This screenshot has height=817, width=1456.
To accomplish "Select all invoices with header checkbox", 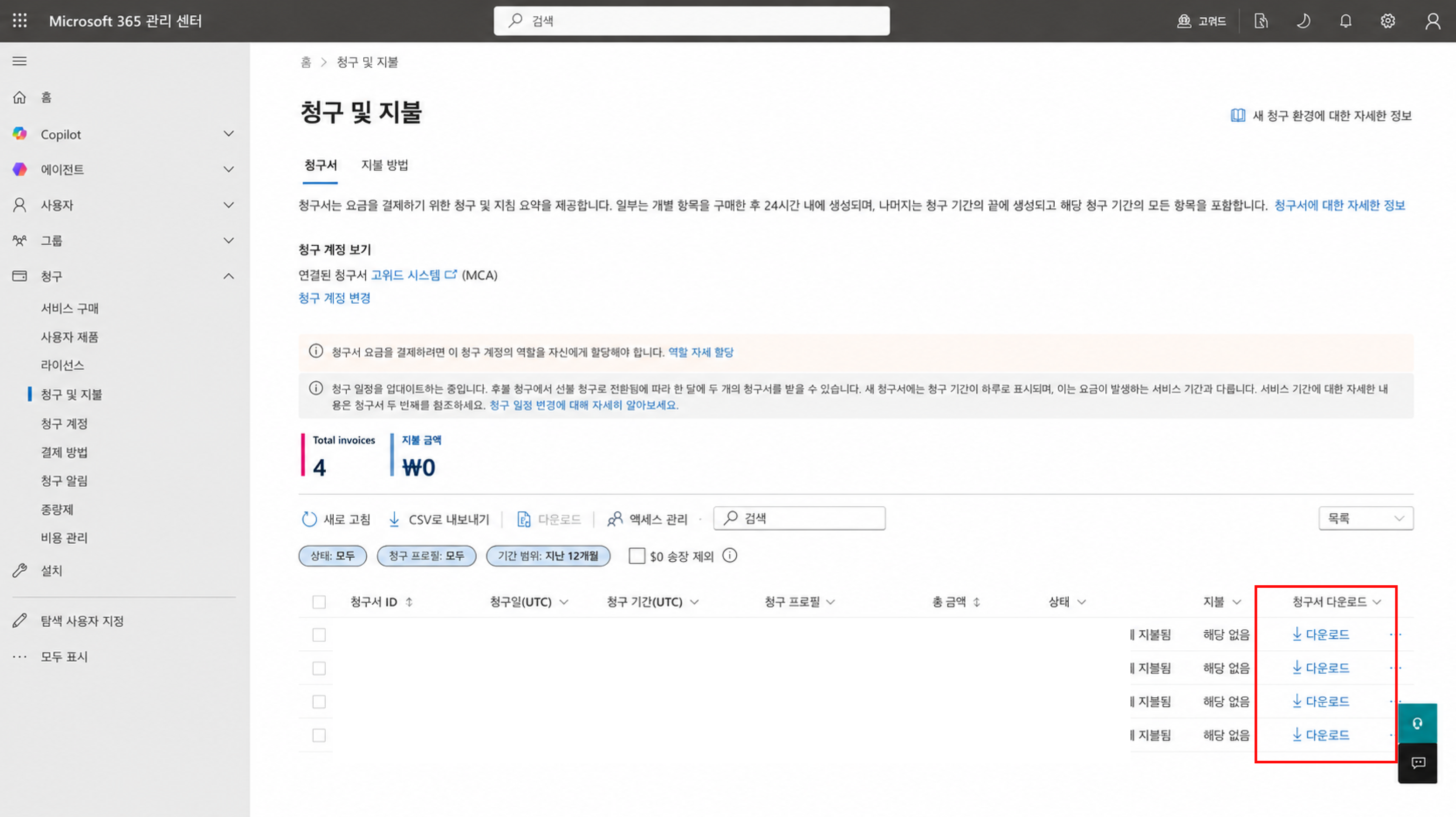I will 319,601.
